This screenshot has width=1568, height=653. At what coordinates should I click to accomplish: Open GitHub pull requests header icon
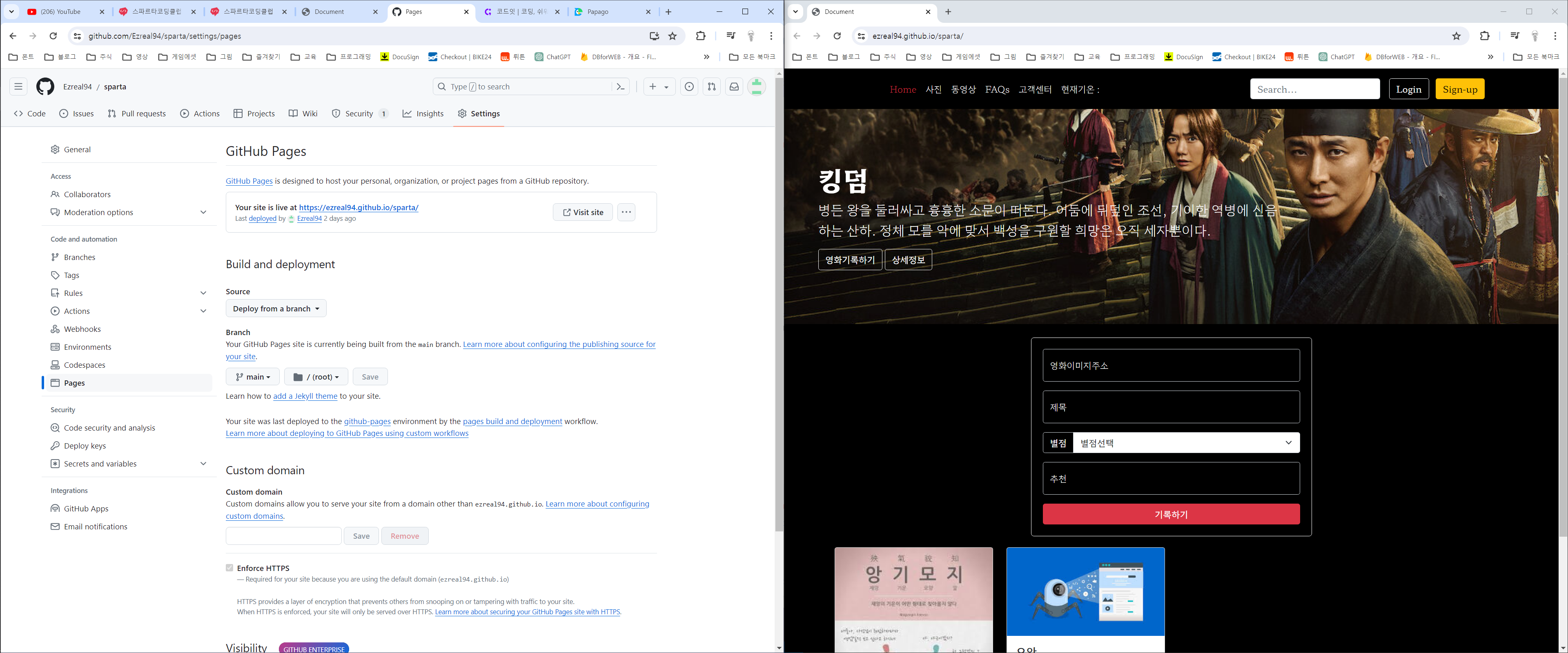tap(712, 87)
